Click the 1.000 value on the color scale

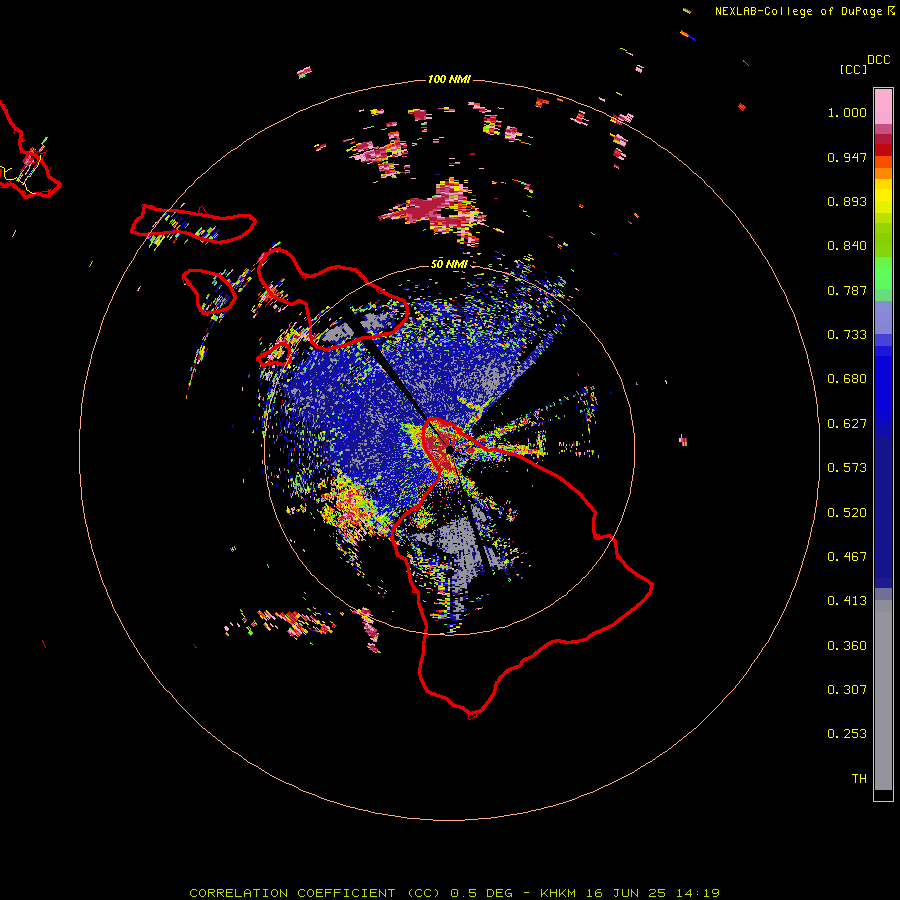tap(847, 112)
